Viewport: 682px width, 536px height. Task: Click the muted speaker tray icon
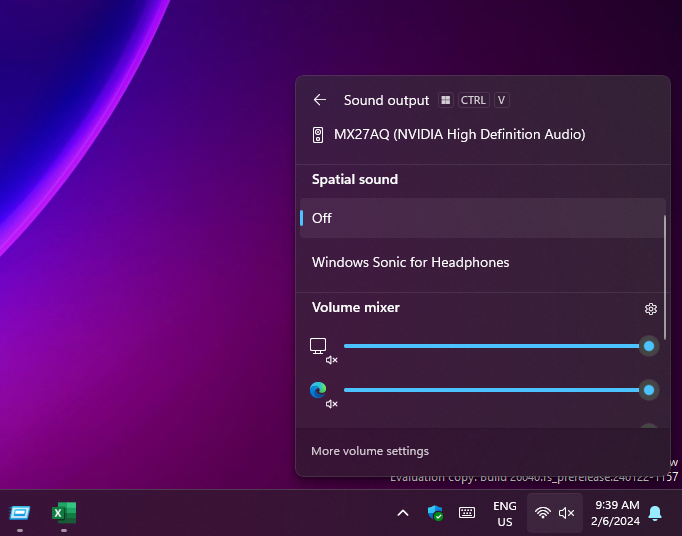[567, 513]
